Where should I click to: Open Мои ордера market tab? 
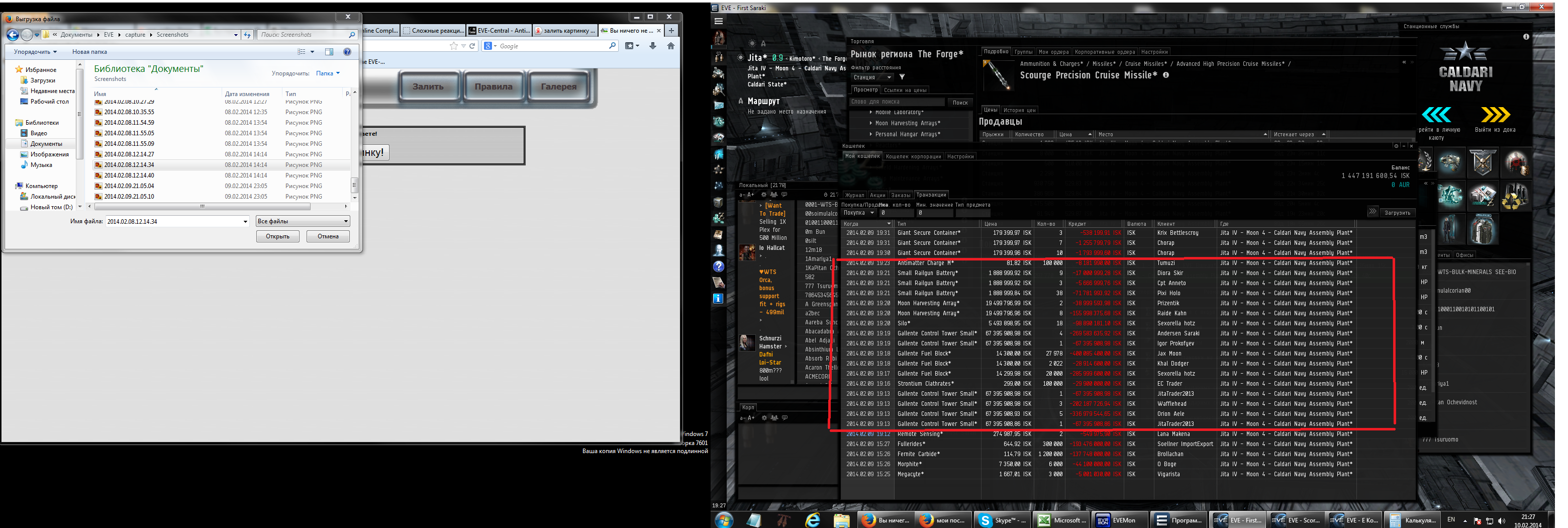[x=1054, y=52]
